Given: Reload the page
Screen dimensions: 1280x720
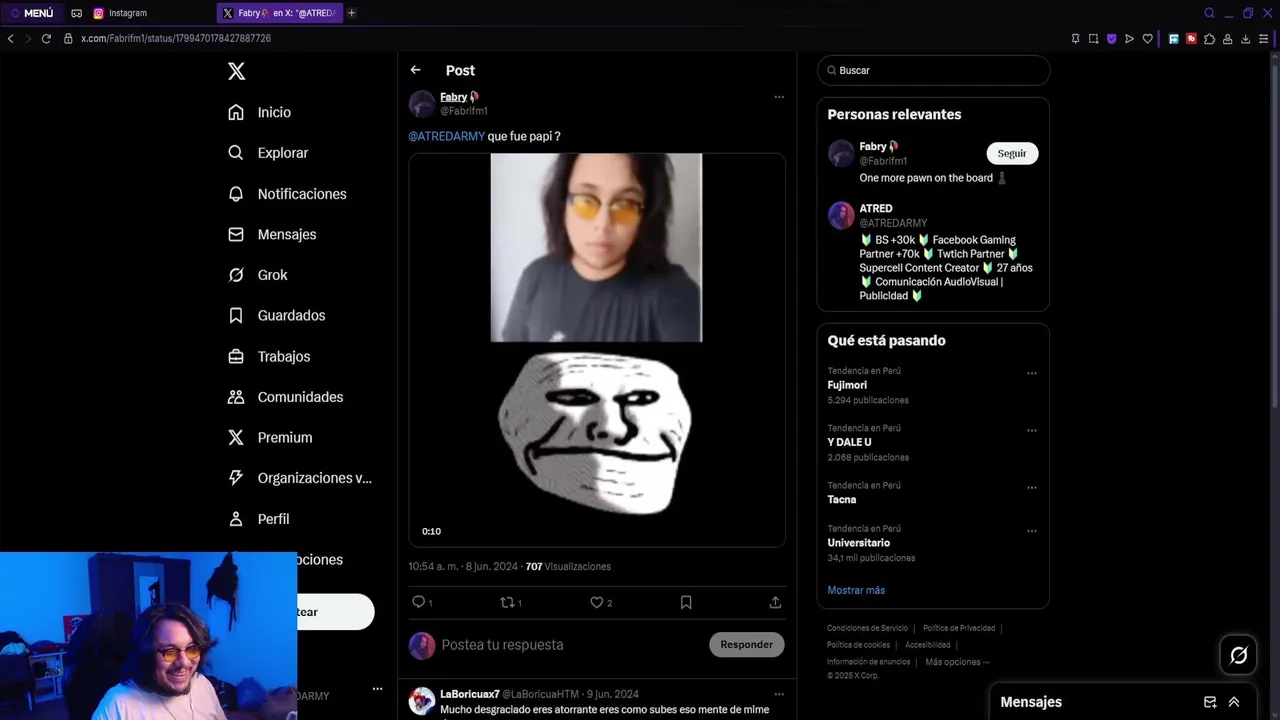Looking at the screenshot, I should point(46,38).
